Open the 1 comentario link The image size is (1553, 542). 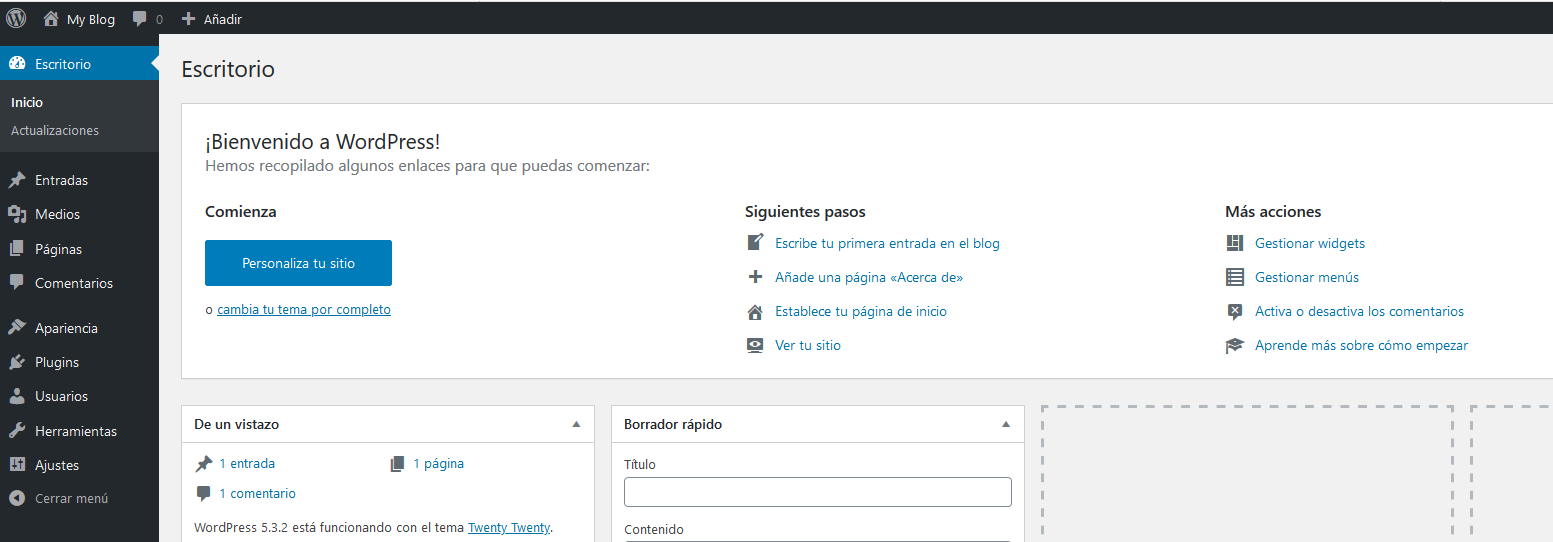(257, 493)
